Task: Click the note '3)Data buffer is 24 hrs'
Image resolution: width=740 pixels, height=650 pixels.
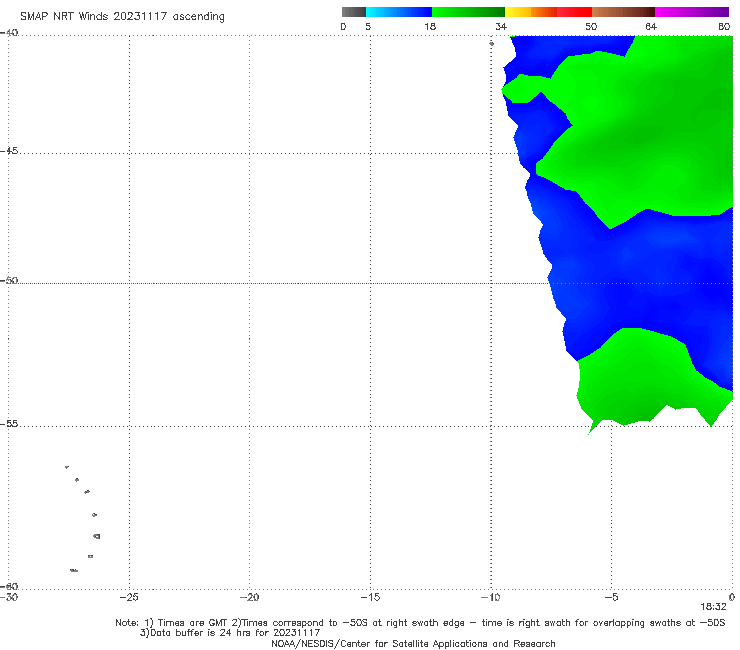Action: coord(230,633)
